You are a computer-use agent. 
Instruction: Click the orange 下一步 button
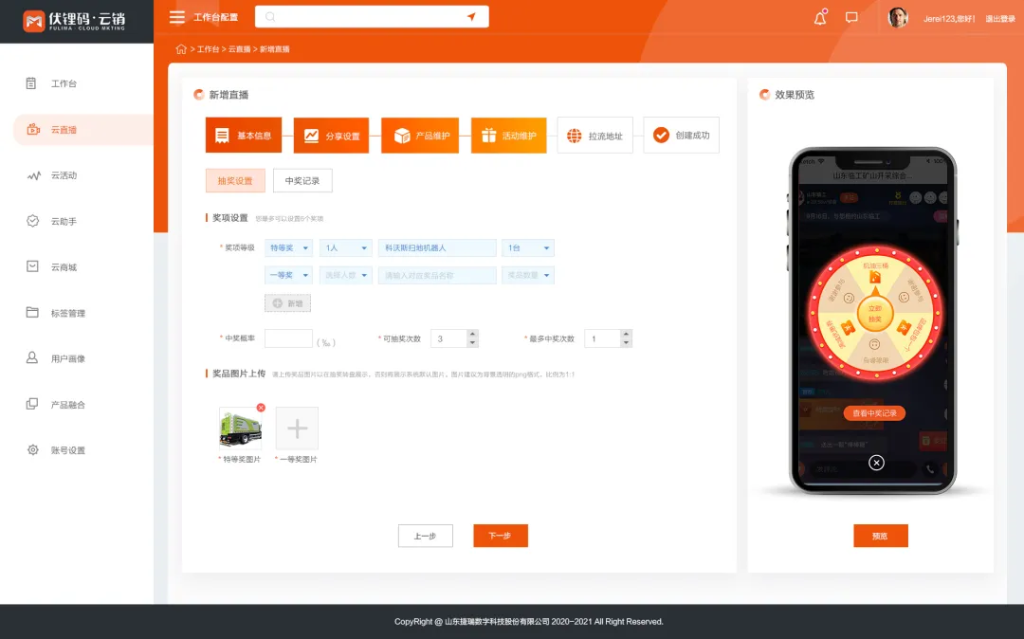(500, 536)
